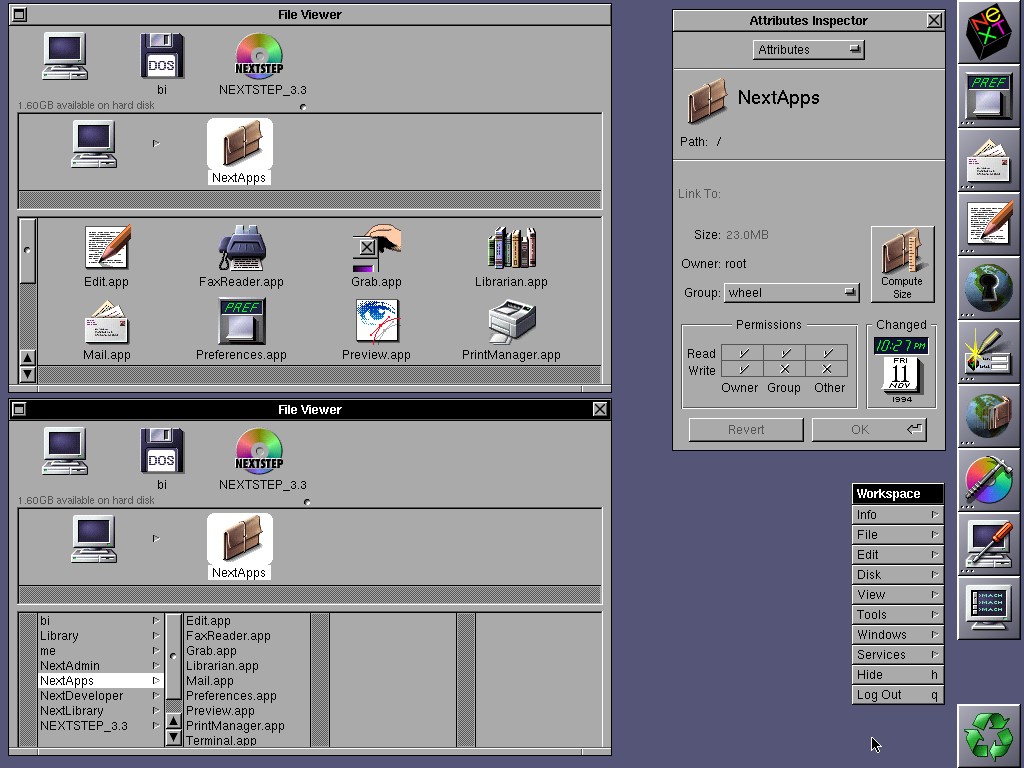Click the computer icon on lower File Viewer shelf
Image resolution: width=1024 pixels, height=768 pixels.
click(x=65, y=451)
